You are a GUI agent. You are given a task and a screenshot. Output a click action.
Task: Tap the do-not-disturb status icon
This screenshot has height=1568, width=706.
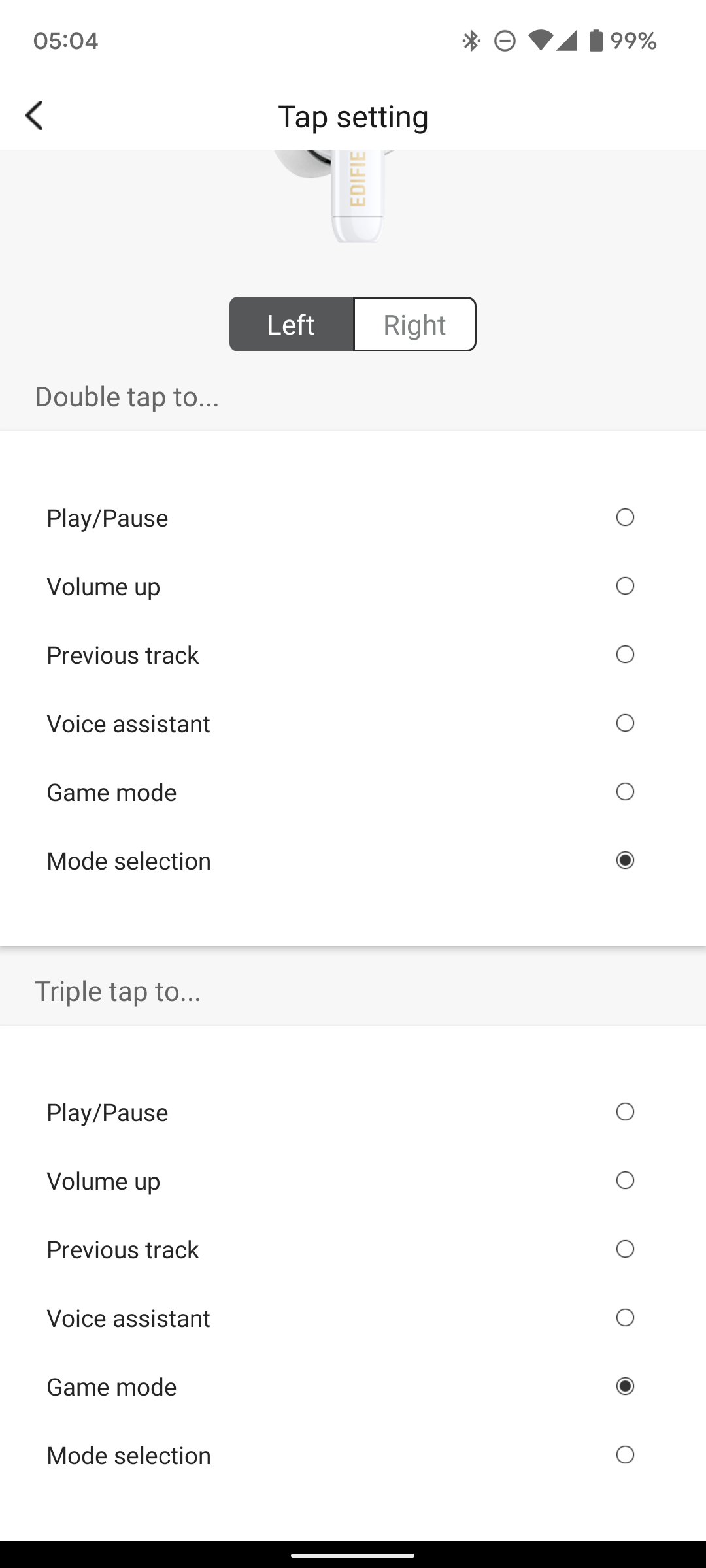505,41
